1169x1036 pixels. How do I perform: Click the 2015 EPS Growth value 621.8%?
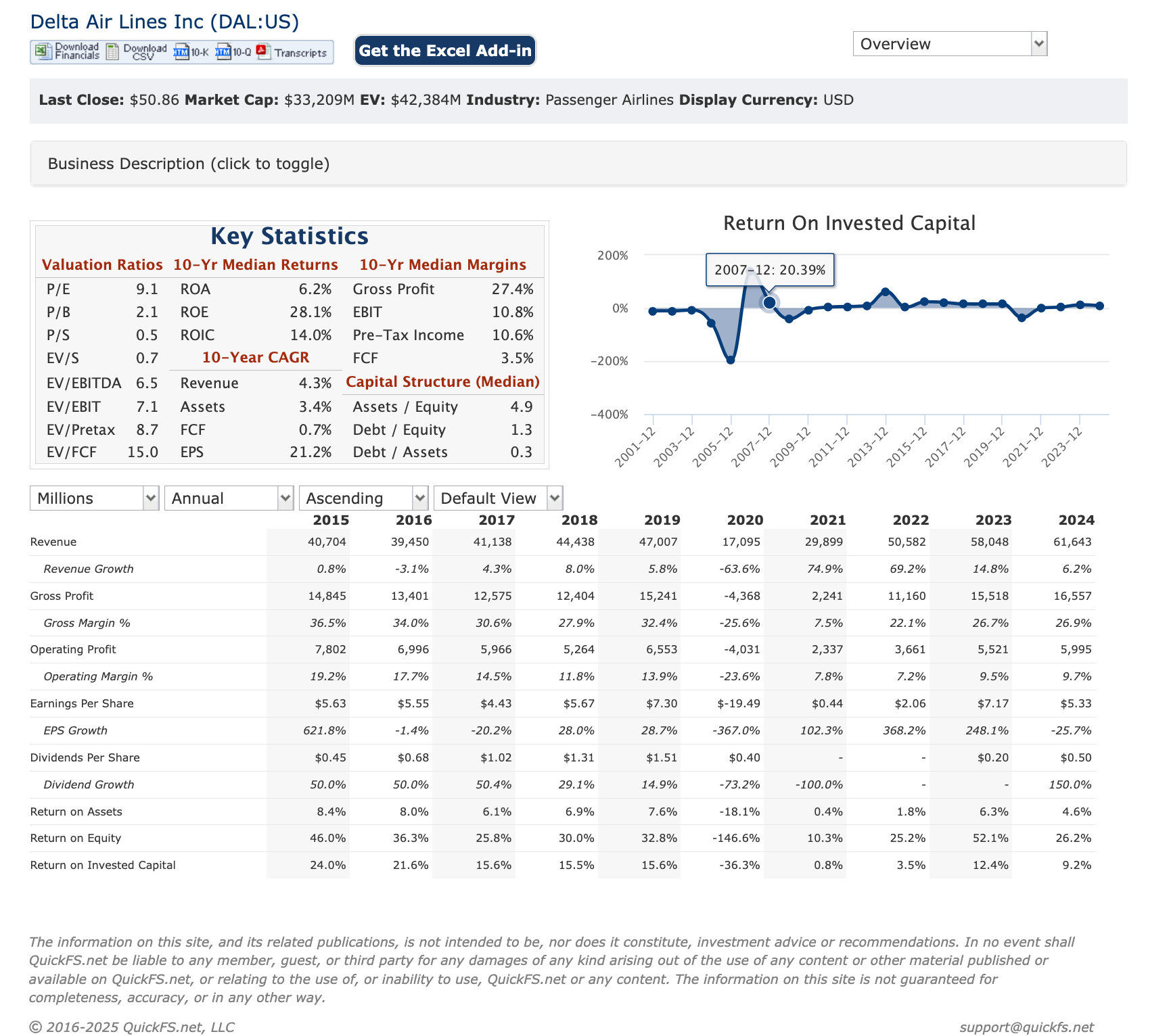pyautogui.click(x=325, y=730)
